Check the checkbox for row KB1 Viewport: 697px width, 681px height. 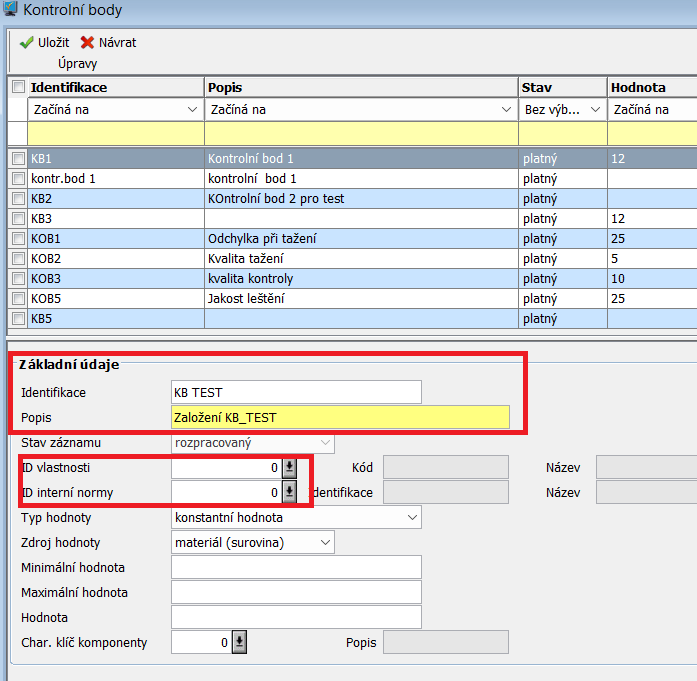[x=18, y=158]
